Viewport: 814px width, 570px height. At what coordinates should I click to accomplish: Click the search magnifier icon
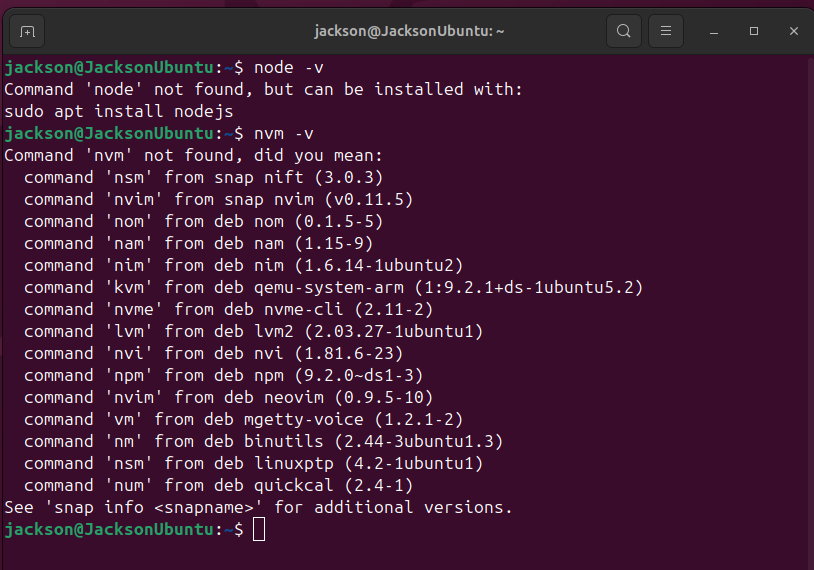623,31
